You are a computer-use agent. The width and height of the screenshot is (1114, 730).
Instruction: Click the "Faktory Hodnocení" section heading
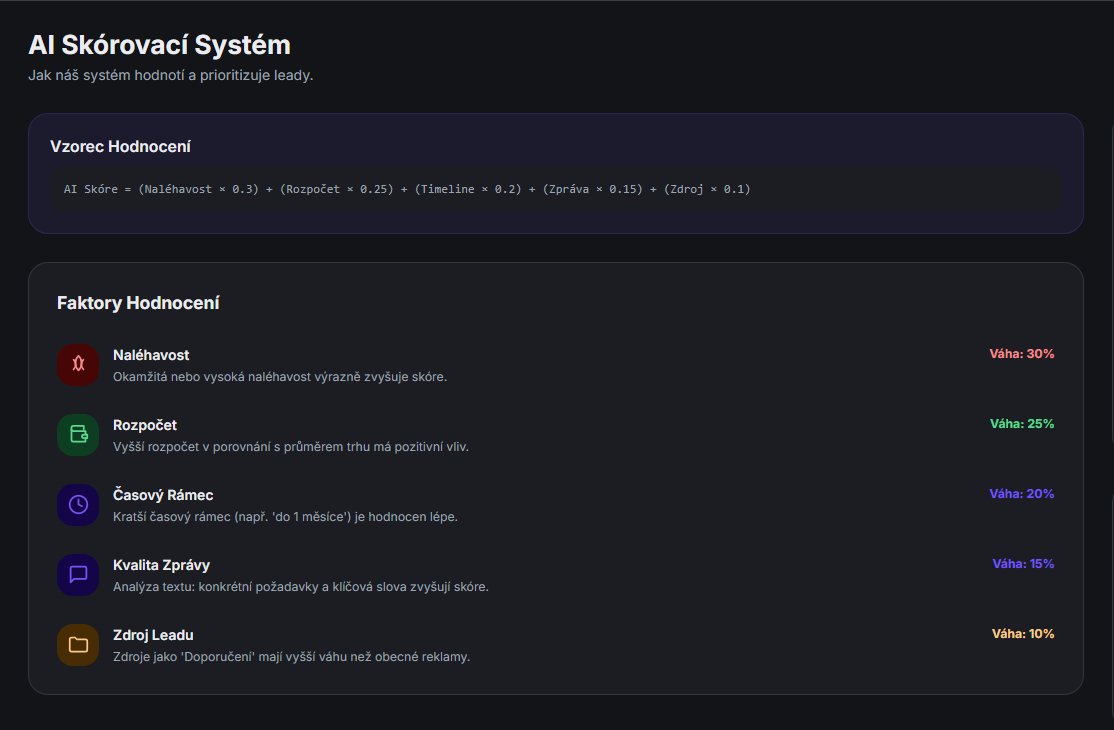pyautogui.click(x=138, y=303)
